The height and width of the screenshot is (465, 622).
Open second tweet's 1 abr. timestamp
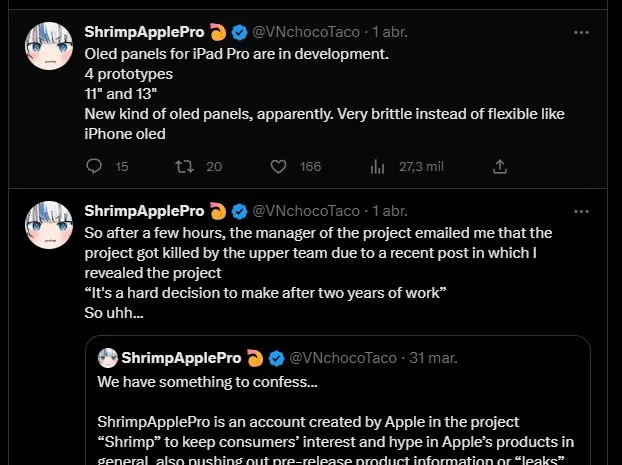coord(390,211)
